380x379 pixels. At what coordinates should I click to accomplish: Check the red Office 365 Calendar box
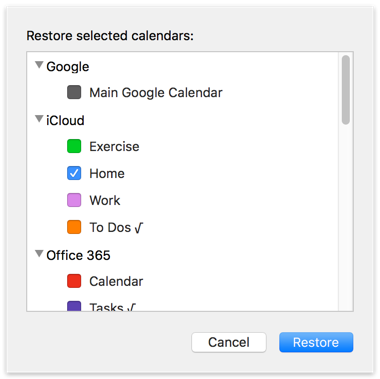[74, 281]
